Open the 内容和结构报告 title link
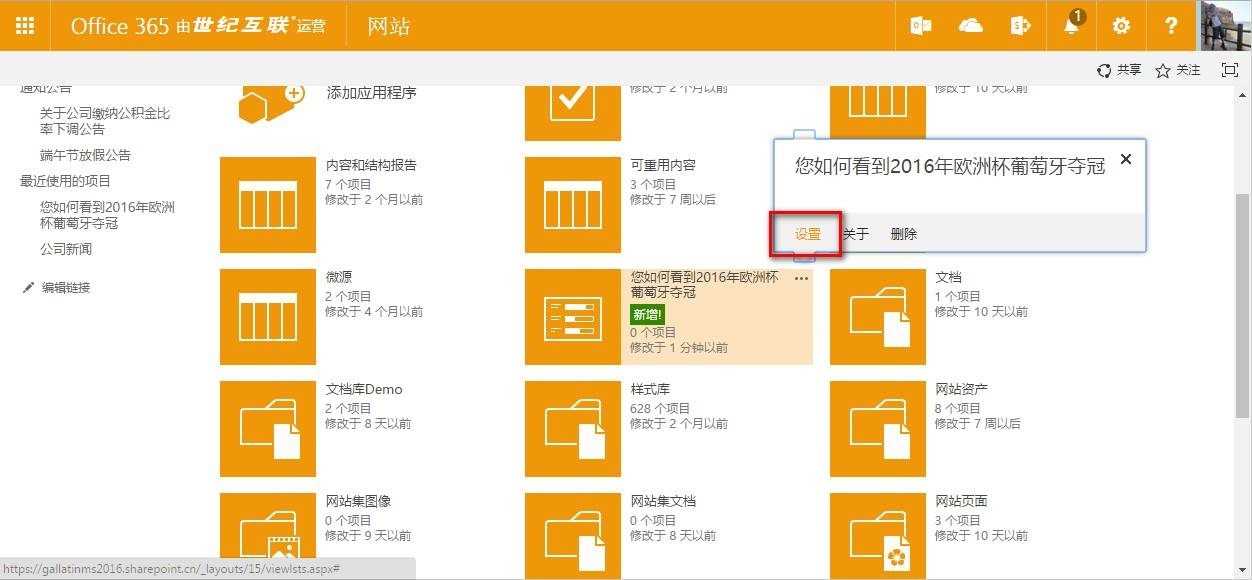This screenshot has height=580, width=1252. click(x=371, y=165)
